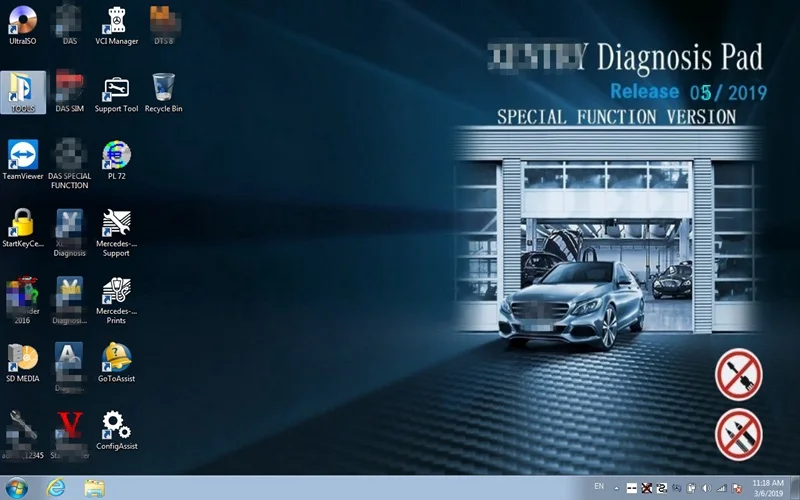
Task: Select the TOOLS folder icon
Action: [22, 88]
